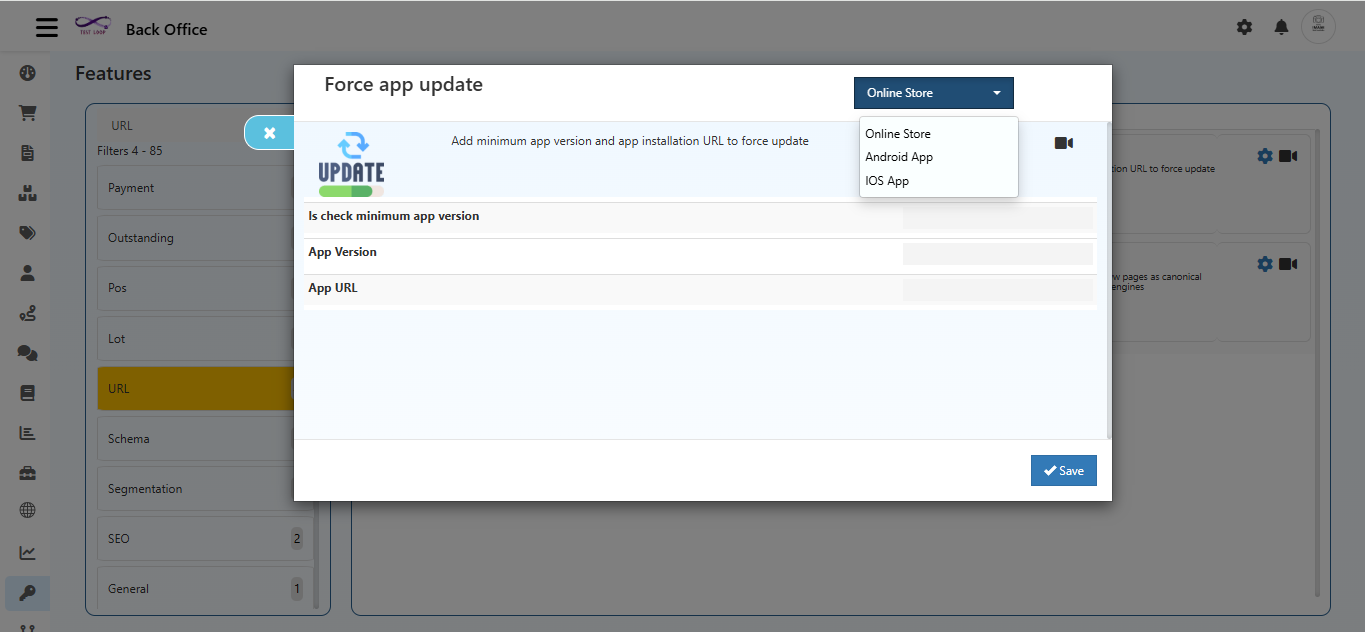1365x632 pixels.
Task: Open the globe icon in the left sidebar
Action: 27,512
